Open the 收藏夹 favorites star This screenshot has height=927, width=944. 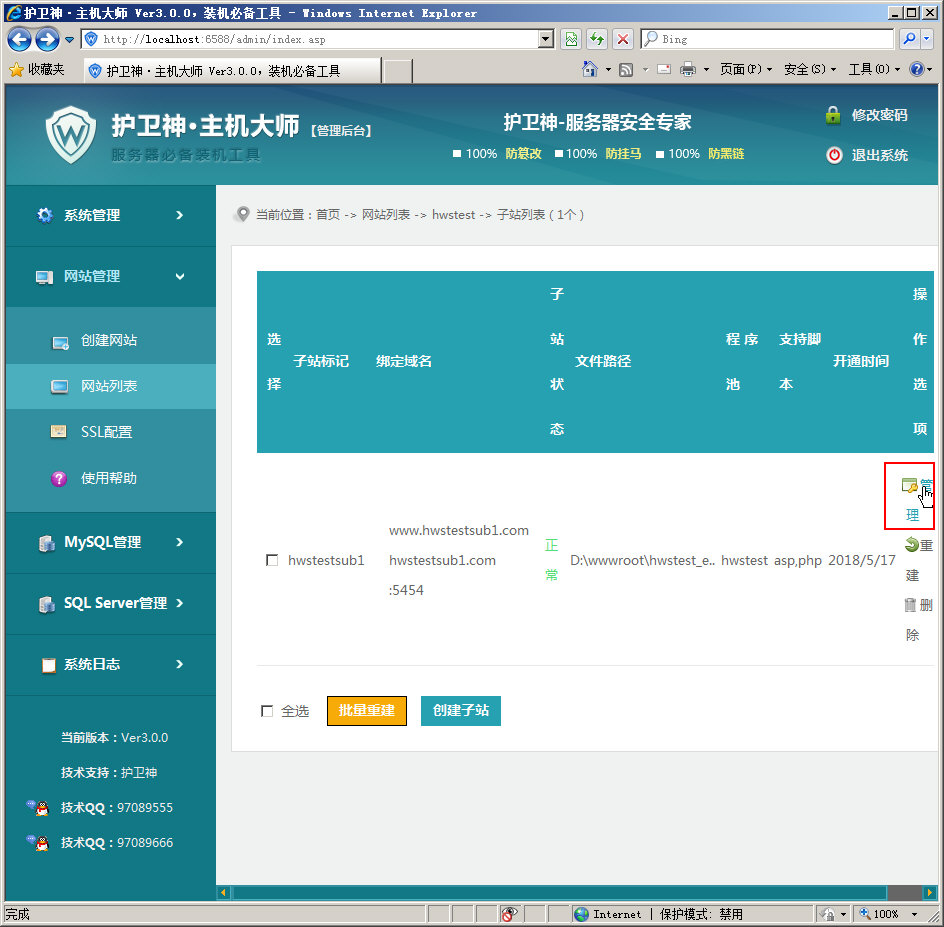[x=16, y=70]
